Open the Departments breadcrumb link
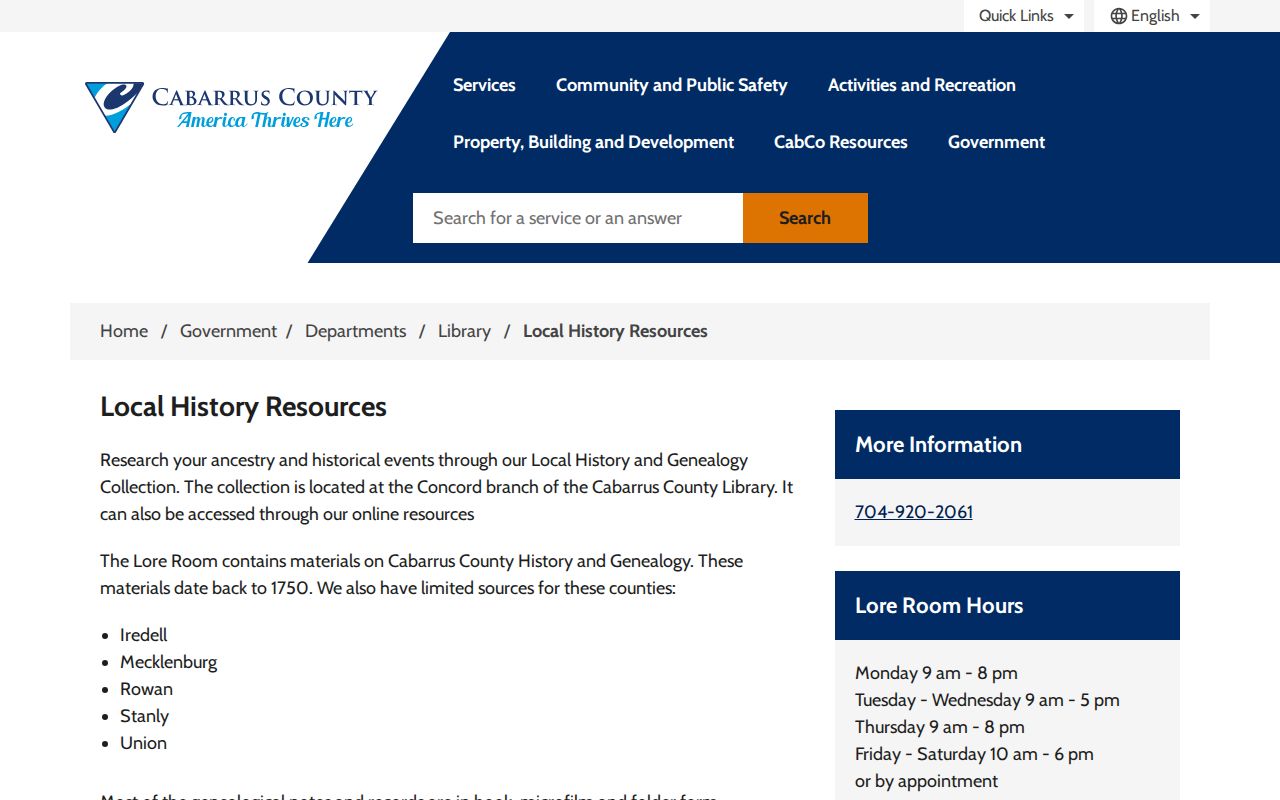 point(356,331)
